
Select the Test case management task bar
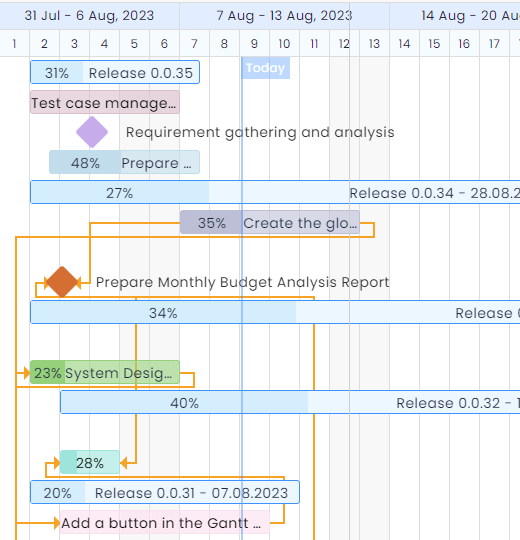(x=105, y=102)
